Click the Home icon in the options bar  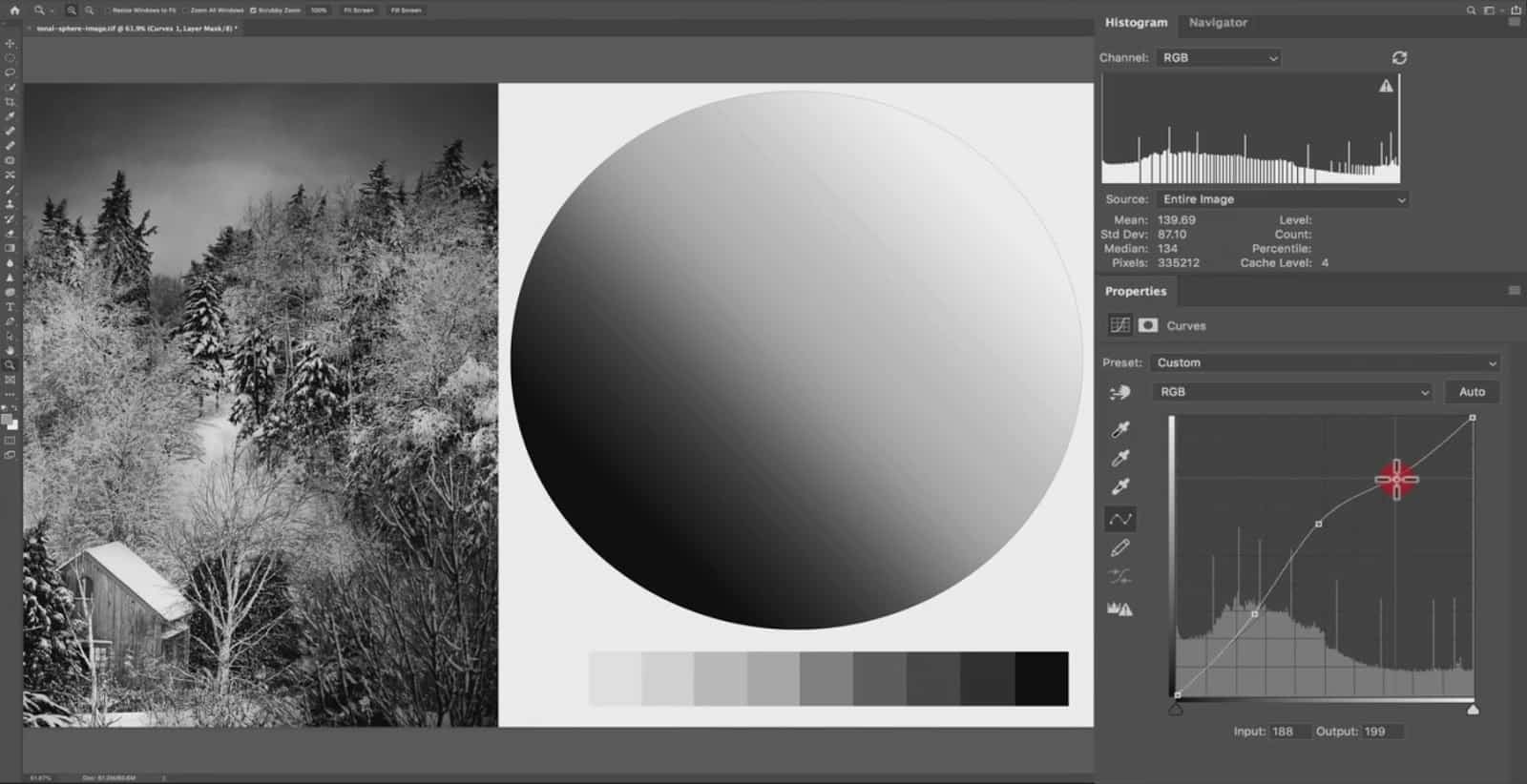point(14,10)
